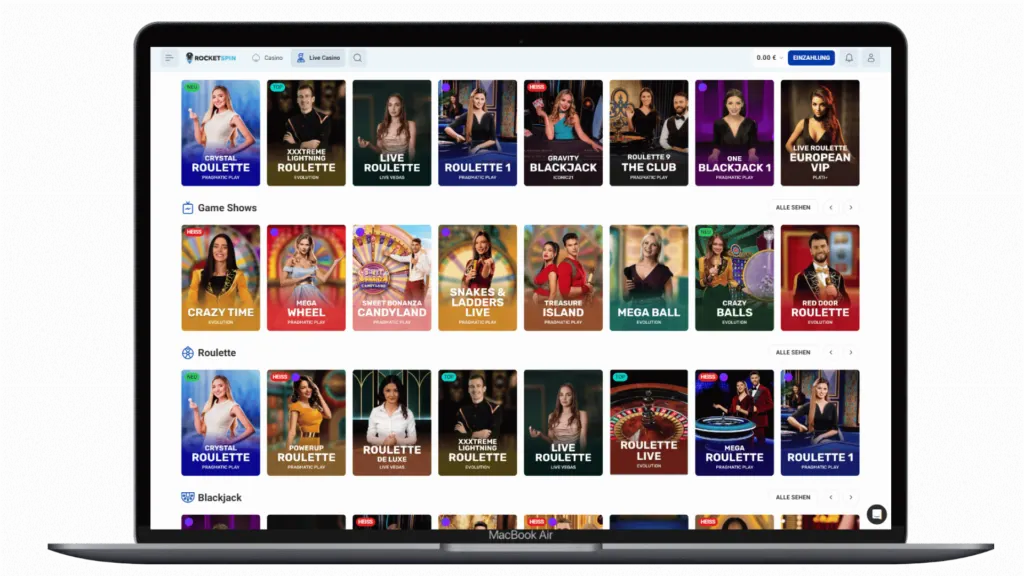Image resolution: width=1024 pixels, height=576 pixels.
Task: Go to previous Game Shows carousel page
Action: [831, 208]
